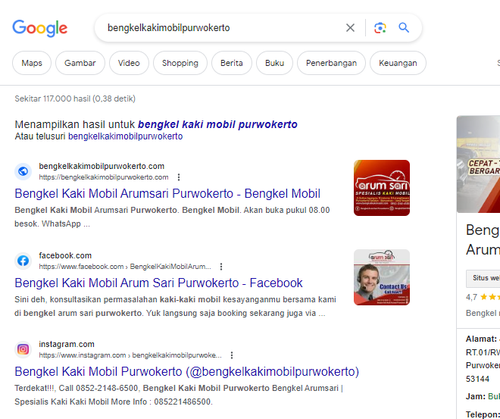Screen dimensions: 500x419
Task: Click the knowledge panel business photo
Action: click(478, 164)
